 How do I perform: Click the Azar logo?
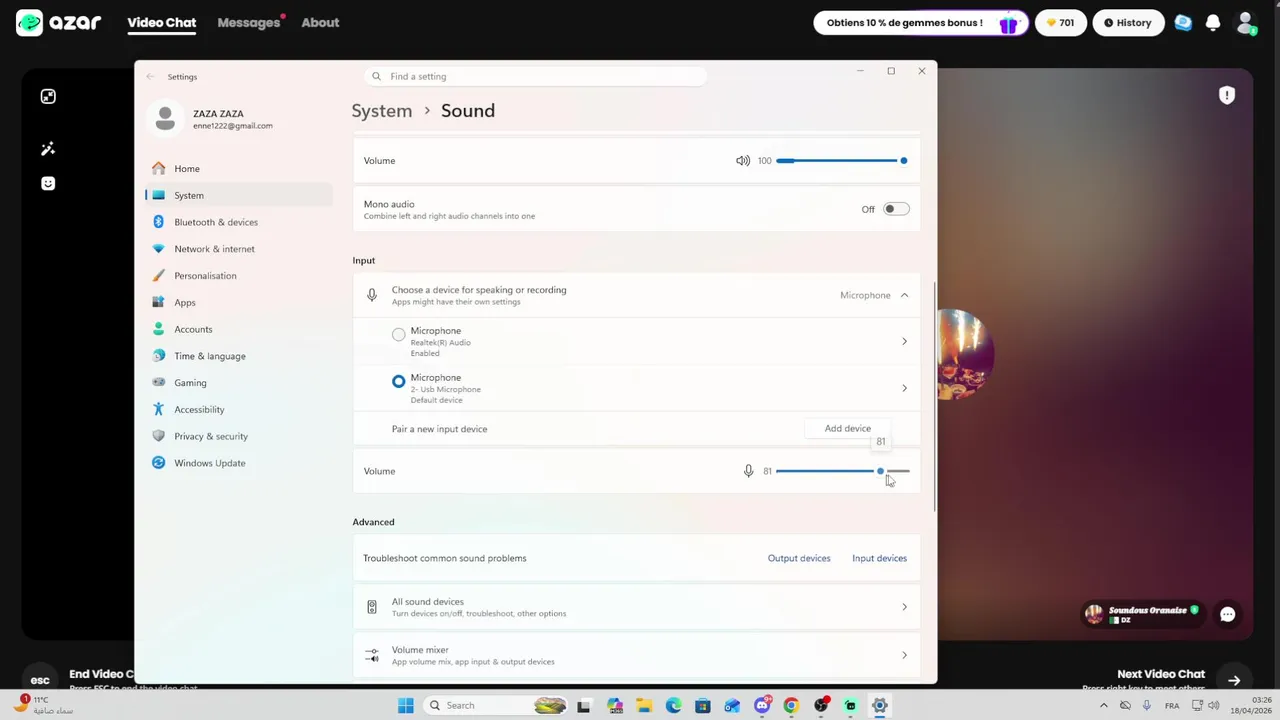59,22
